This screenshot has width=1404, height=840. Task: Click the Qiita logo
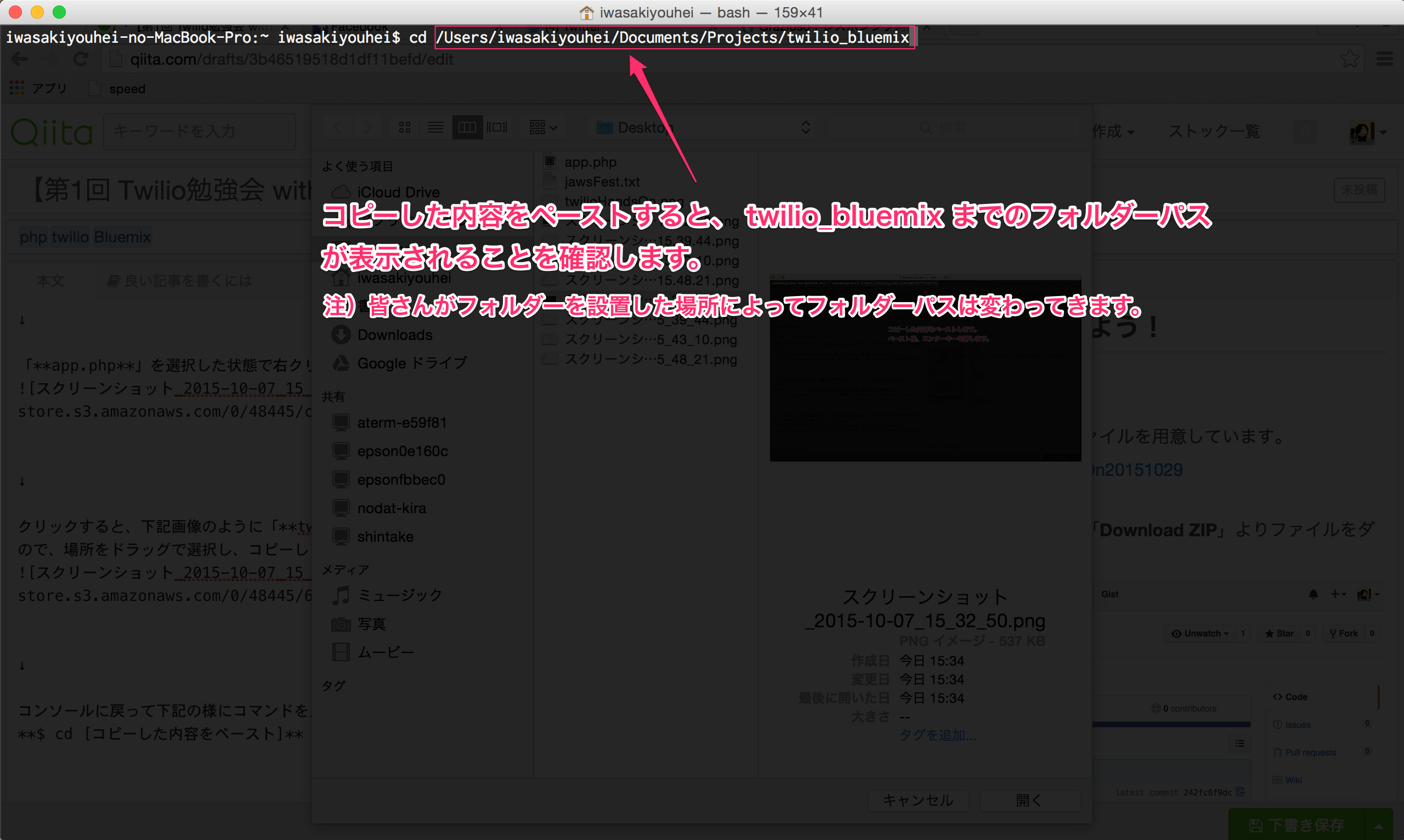tap(52, 132)
